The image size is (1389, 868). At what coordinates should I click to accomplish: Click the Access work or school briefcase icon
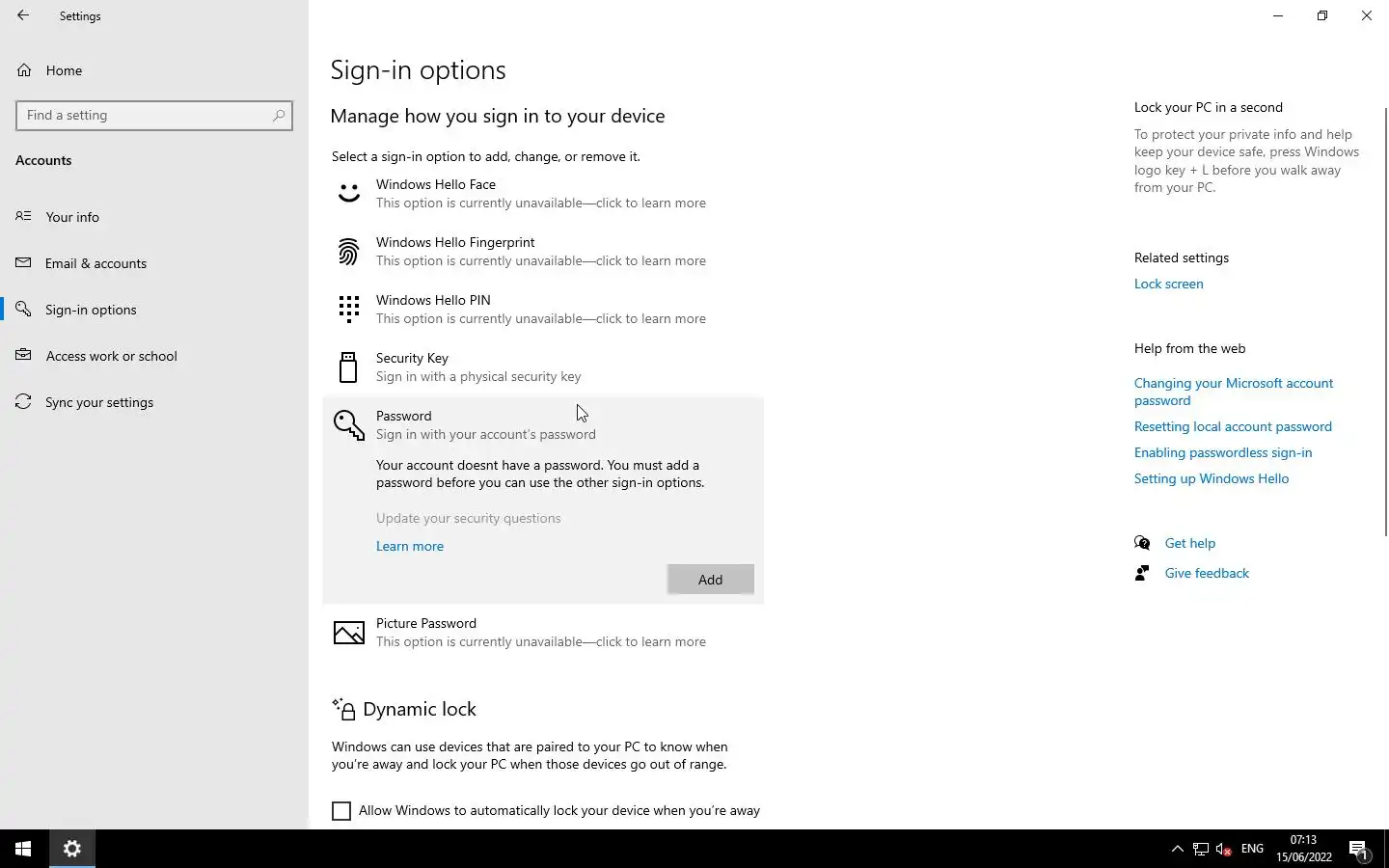[24, 355]
